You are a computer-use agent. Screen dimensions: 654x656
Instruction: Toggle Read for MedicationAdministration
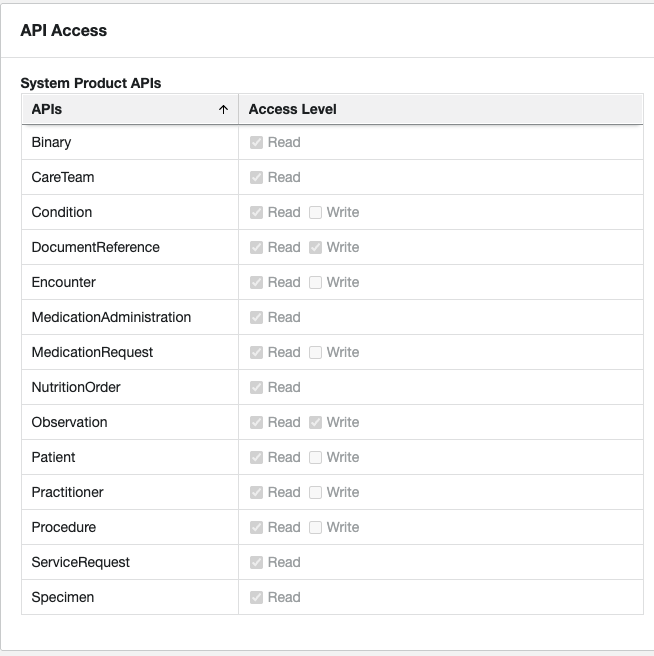(x=256, y=318)
